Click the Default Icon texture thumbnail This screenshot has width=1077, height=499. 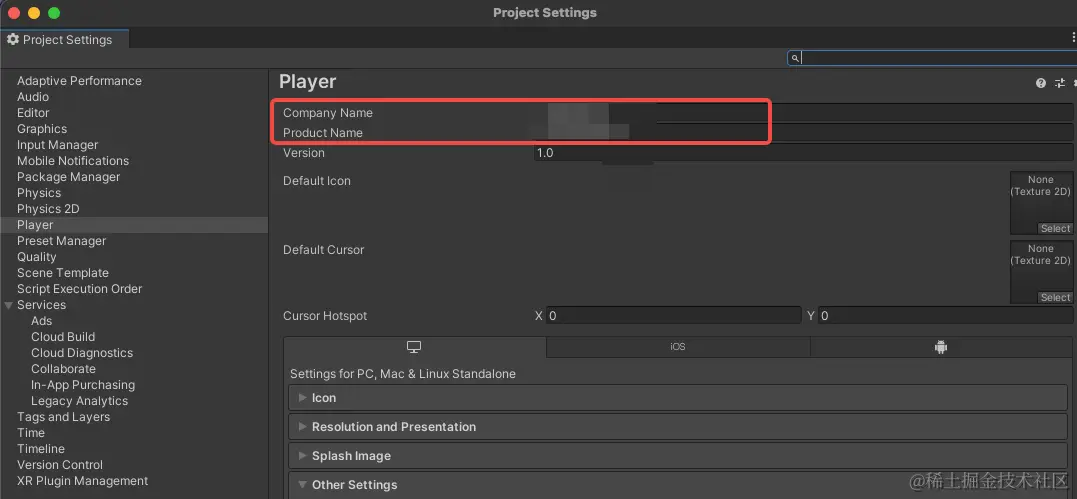(1041, 197)
